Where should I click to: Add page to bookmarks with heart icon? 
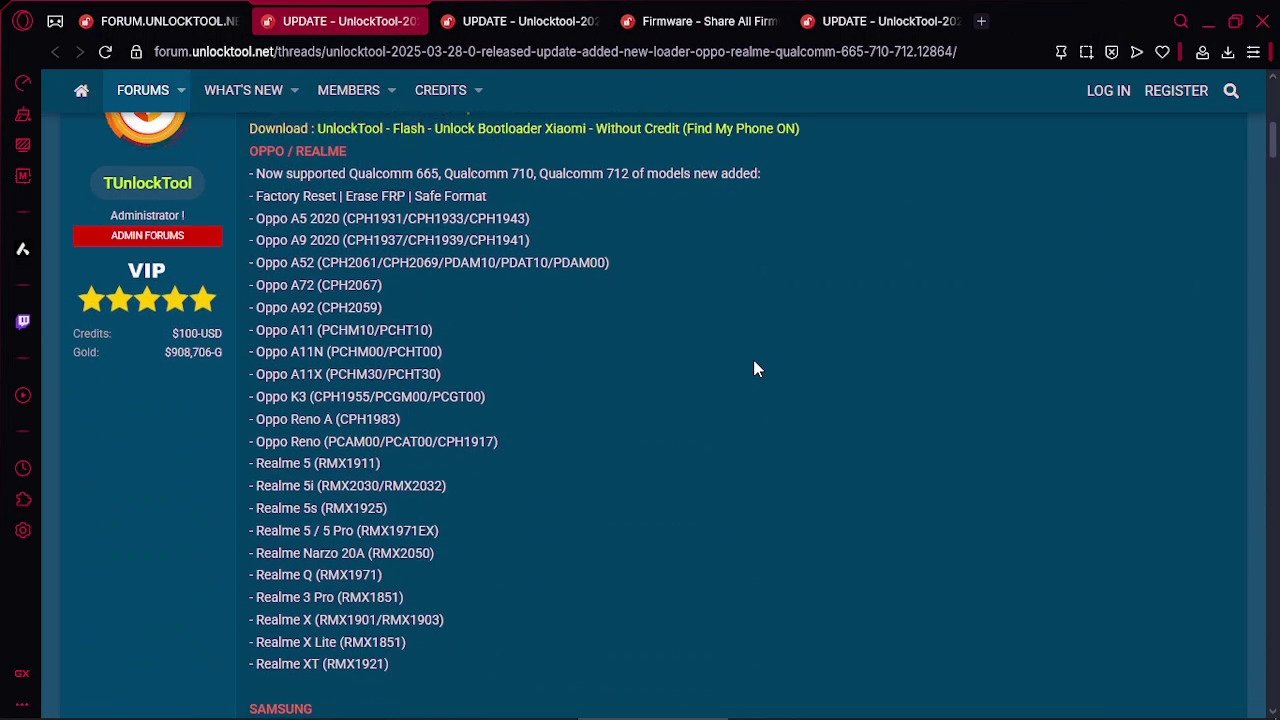1162,52
